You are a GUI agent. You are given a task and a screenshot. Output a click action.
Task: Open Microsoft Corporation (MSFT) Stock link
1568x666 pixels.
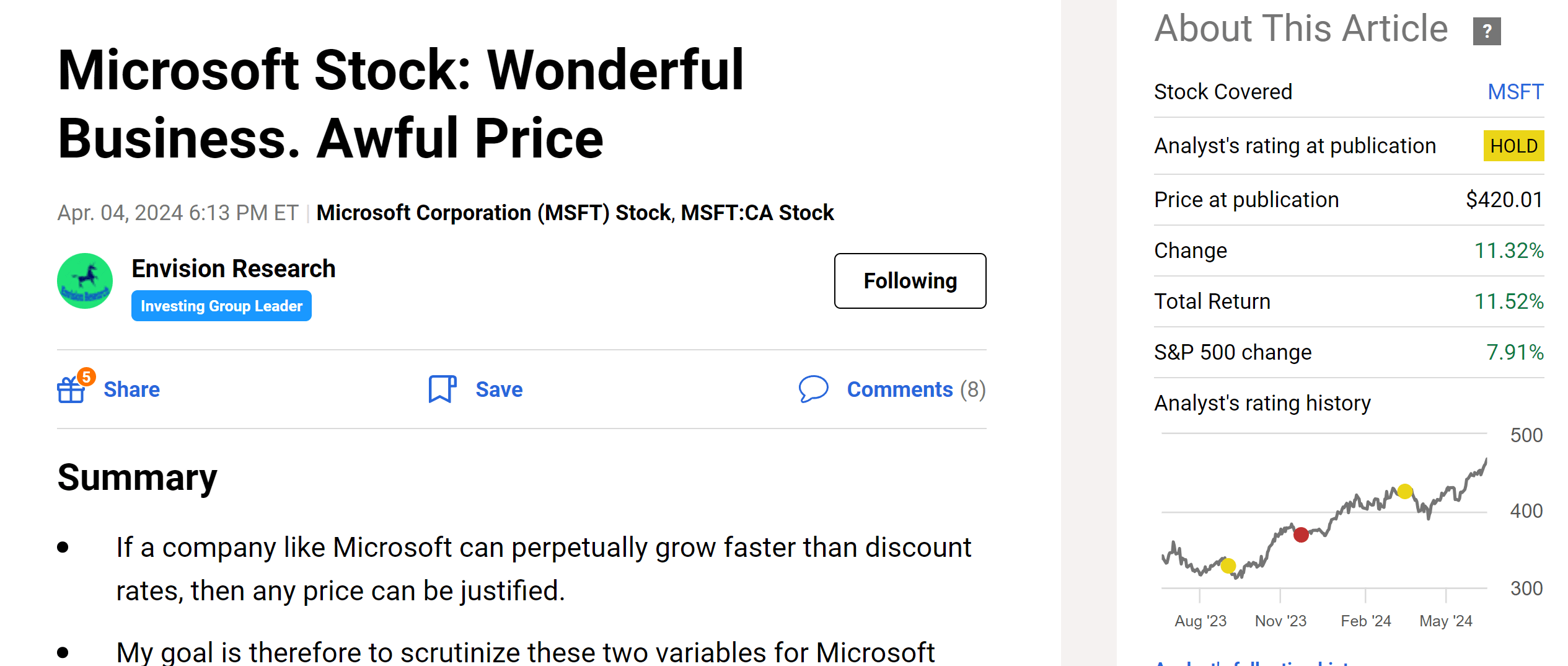pyautogui.click(x=493, y=213)
